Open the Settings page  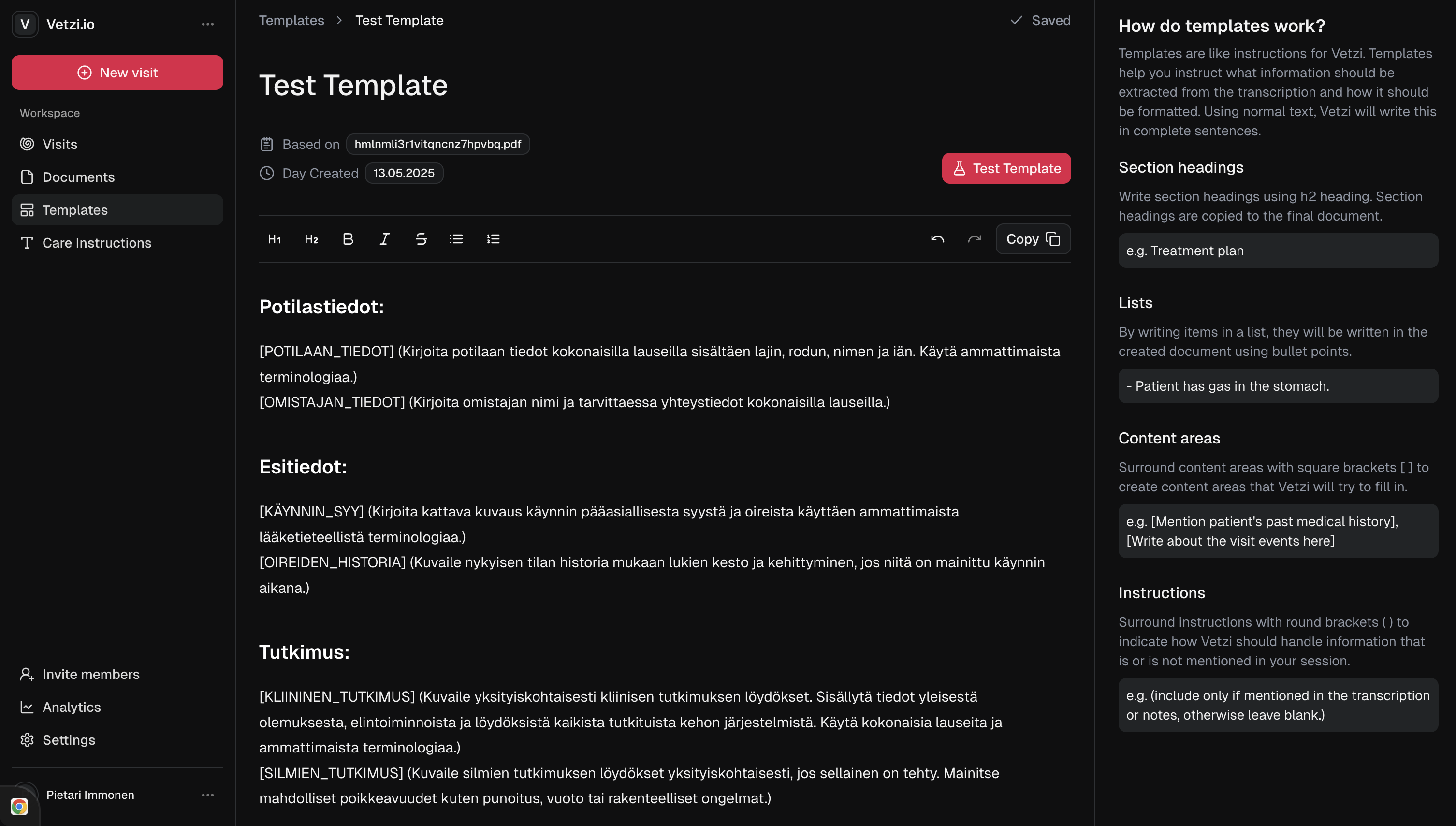coord(69,740)
